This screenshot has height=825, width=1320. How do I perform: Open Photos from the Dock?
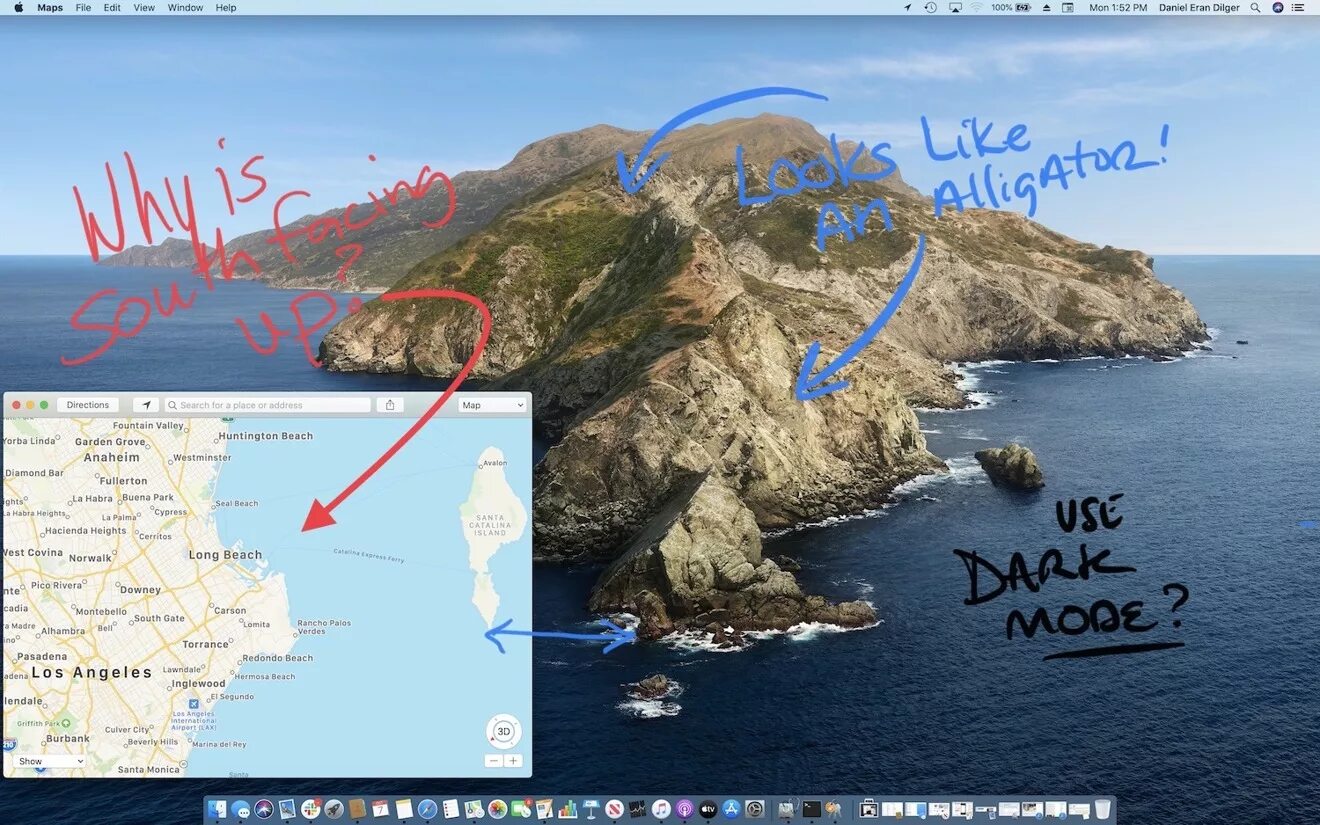point(497,808)
